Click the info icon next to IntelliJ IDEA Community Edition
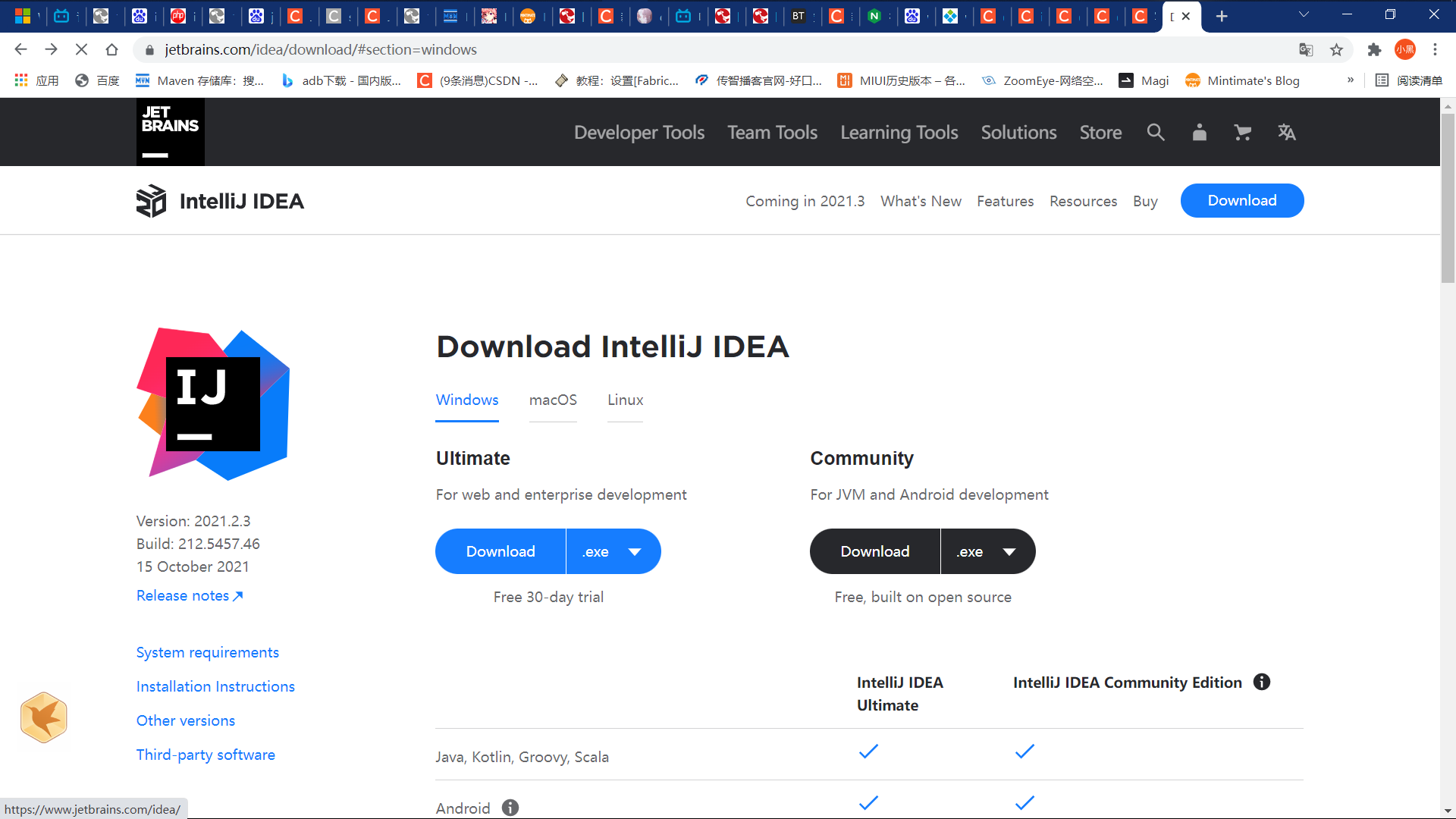The image size is (1456, 819). click(1263, 682)
